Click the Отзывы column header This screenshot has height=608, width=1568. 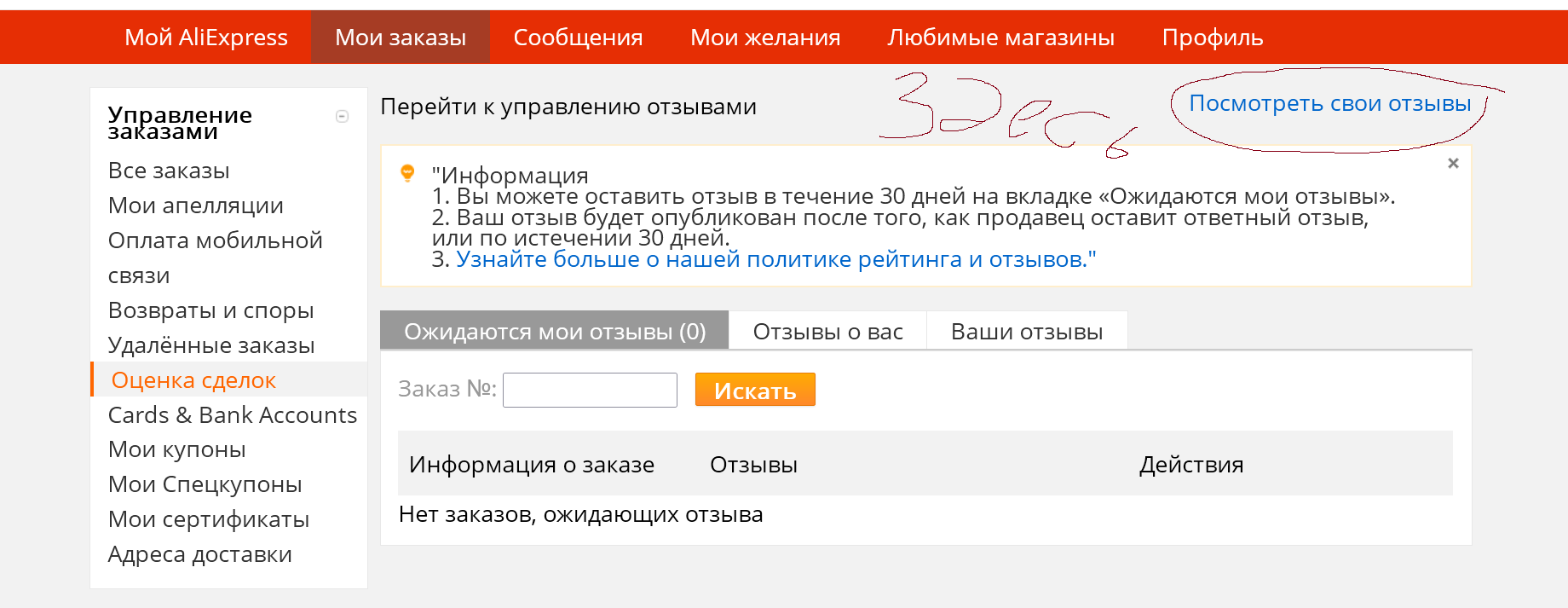click(753, 465)
